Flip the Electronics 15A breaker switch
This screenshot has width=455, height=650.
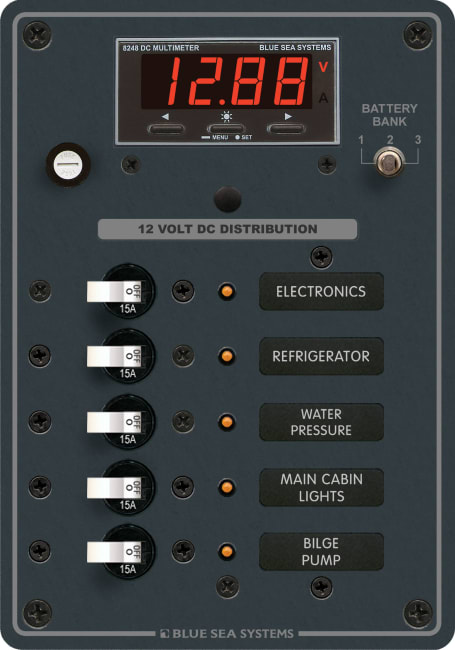114,291
